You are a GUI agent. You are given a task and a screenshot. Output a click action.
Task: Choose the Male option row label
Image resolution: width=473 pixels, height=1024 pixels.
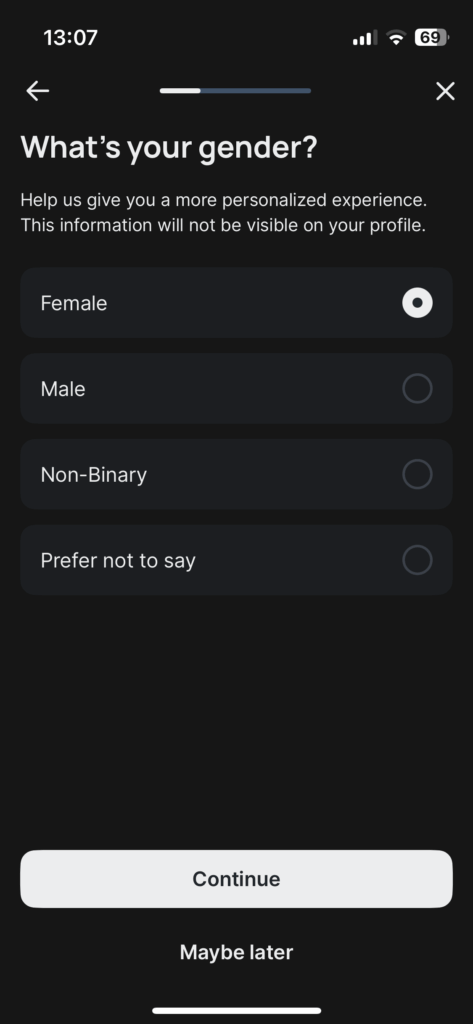point(63,389)
